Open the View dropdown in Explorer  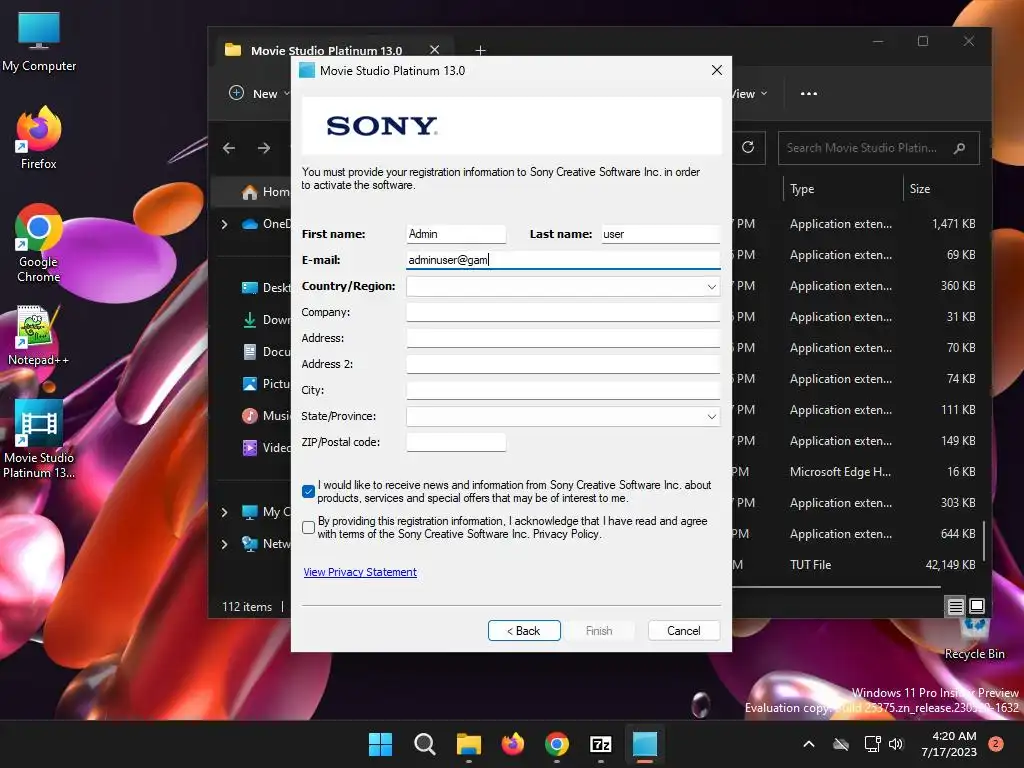(750, 93)
